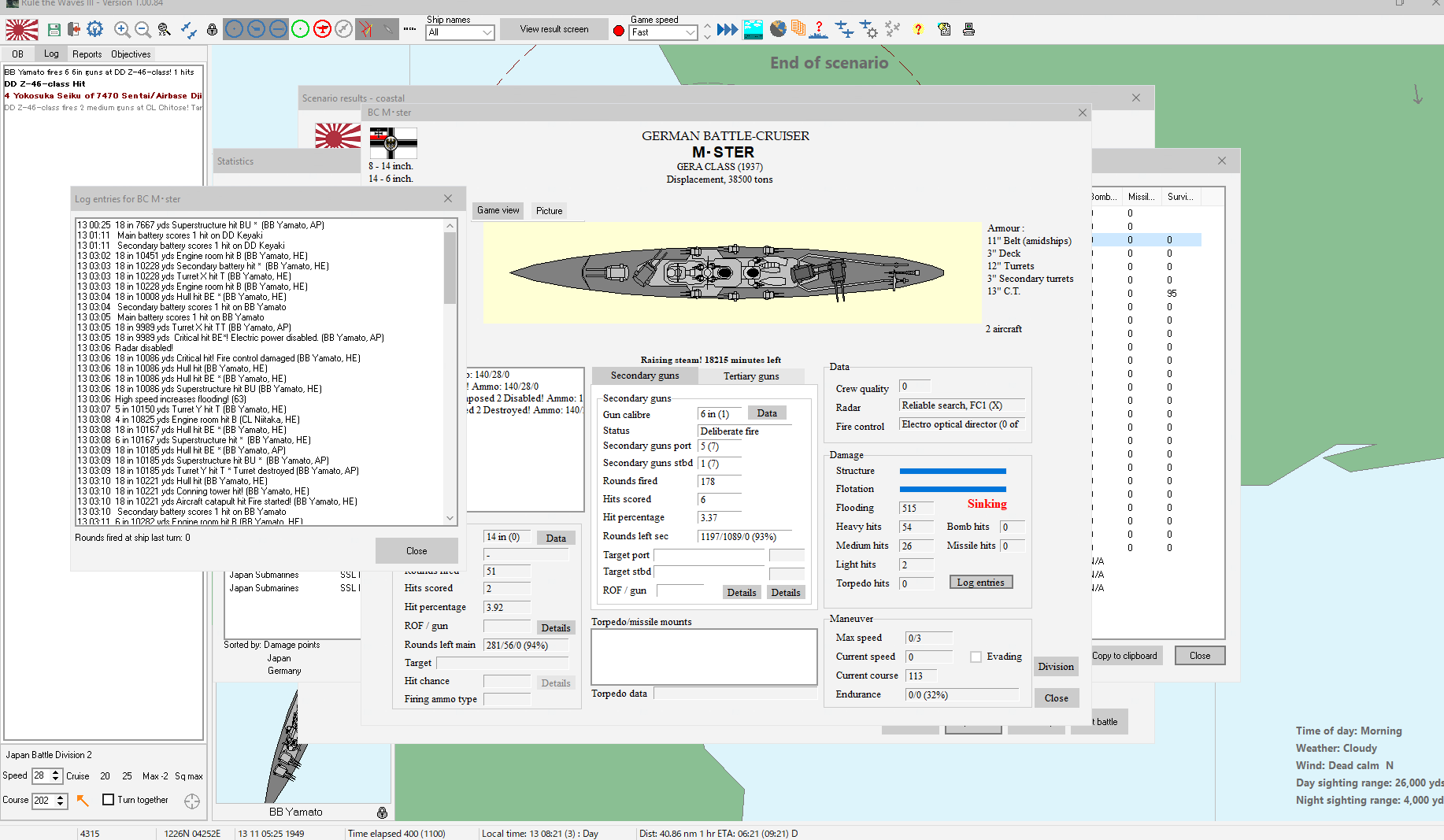Open the Ship names dropdown
Viewport: 1444px width, 840px height.
461,32
